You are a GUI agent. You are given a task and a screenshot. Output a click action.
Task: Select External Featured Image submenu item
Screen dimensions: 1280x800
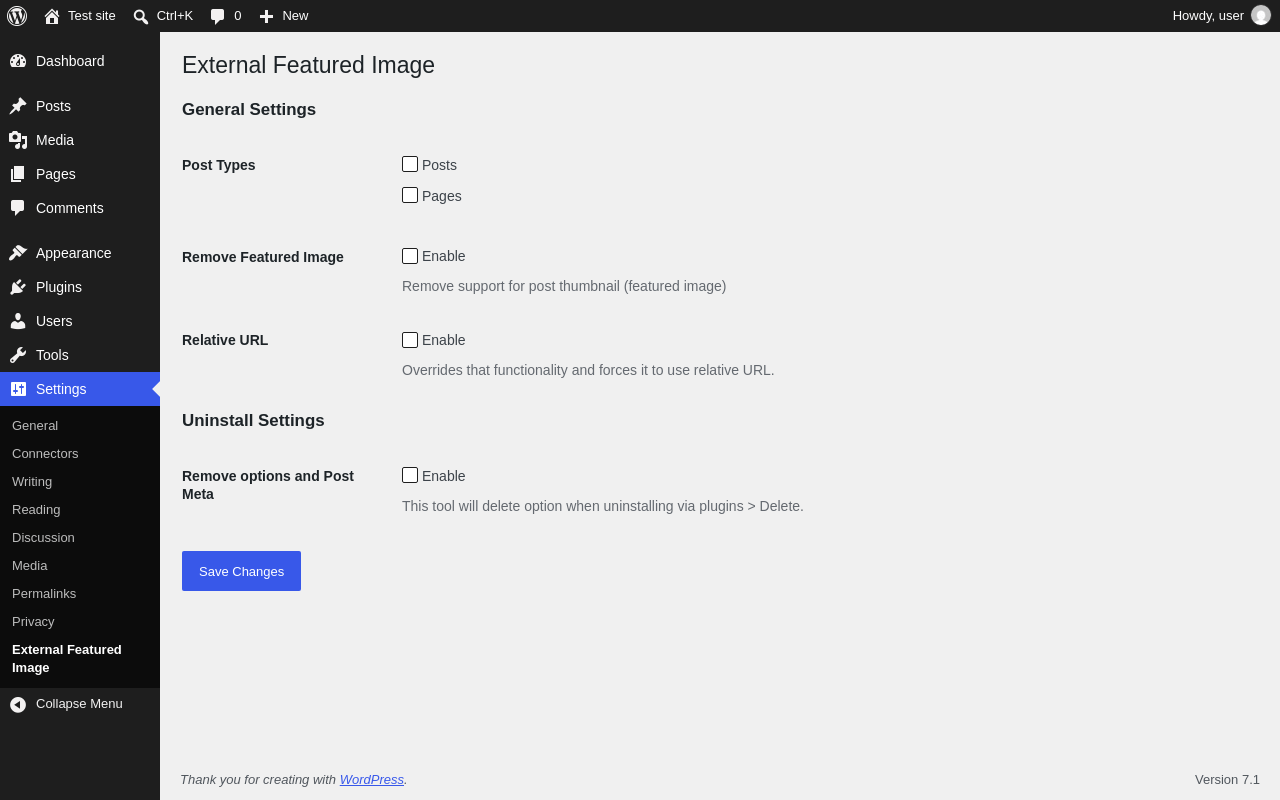coord(67,658)
